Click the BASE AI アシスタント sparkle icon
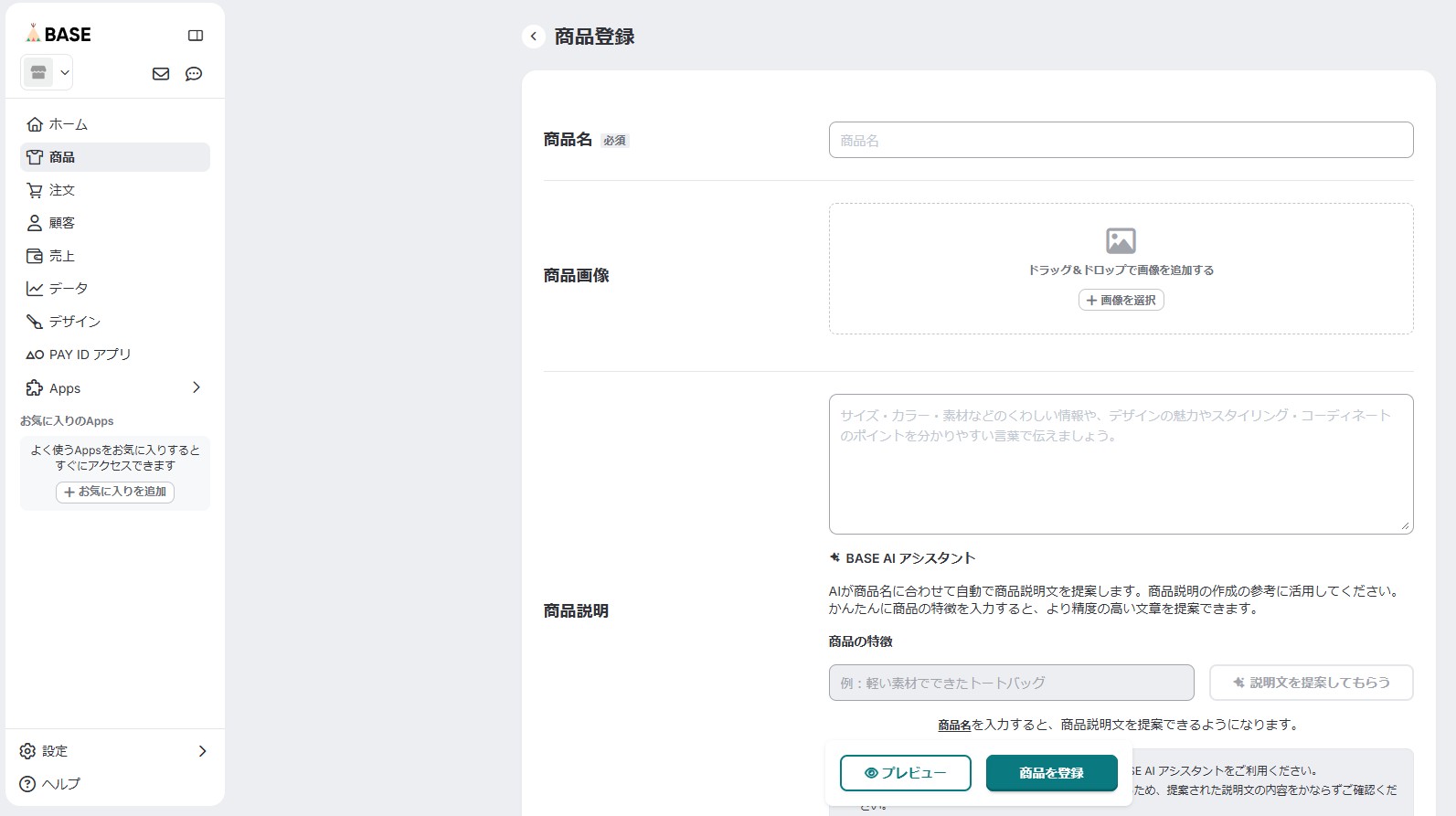 834,557
